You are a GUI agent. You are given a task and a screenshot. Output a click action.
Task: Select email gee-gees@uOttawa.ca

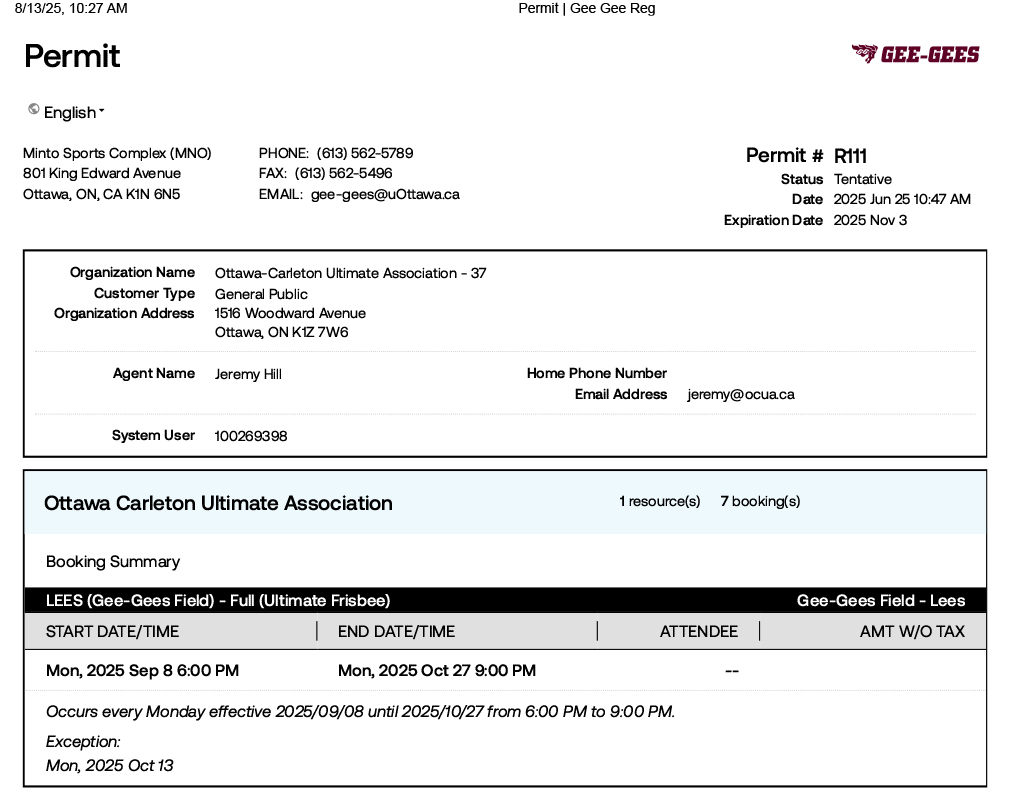[385, 194]
